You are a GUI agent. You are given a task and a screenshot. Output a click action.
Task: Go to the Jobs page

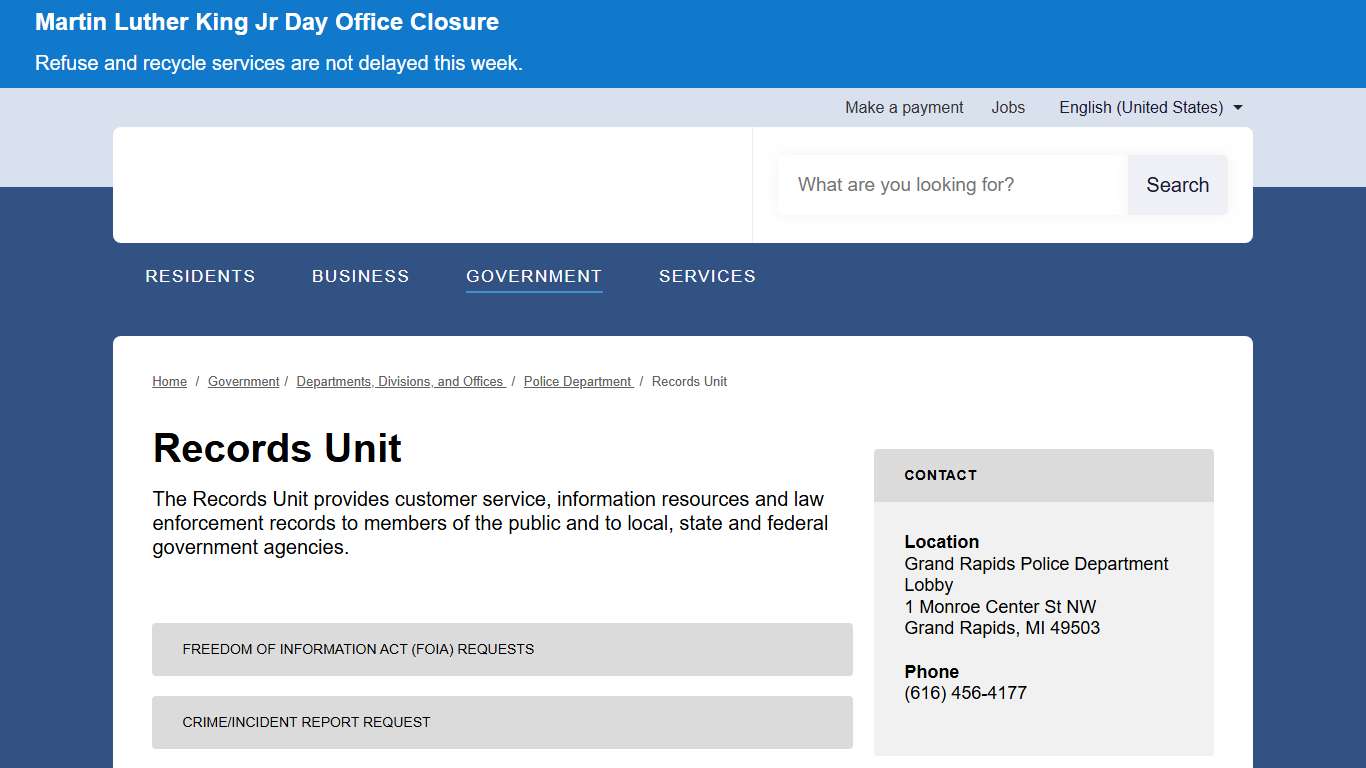pyautogui.click(x=1008, y=107)
